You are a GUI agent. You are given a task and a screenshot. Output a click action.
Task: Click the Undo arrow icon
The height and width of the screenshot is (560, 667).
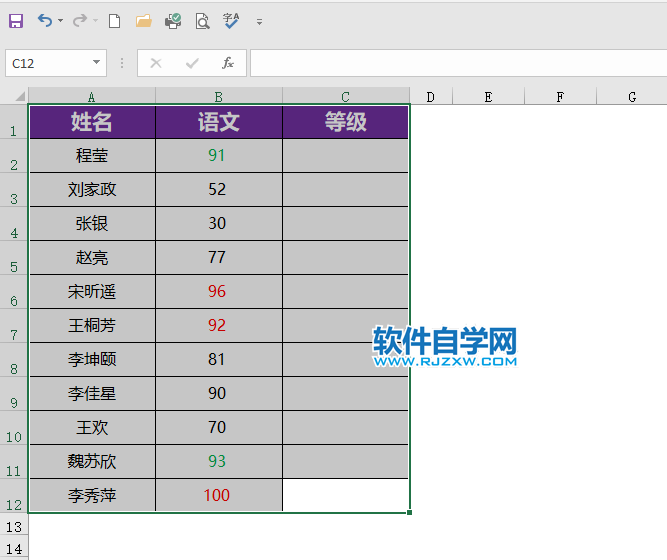pos(44,20)
